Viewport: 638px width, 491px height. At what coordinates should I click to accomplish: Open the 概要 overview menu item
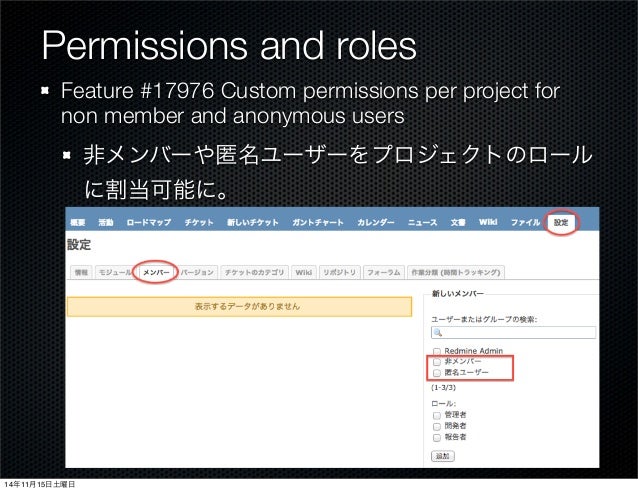[77, 223]
